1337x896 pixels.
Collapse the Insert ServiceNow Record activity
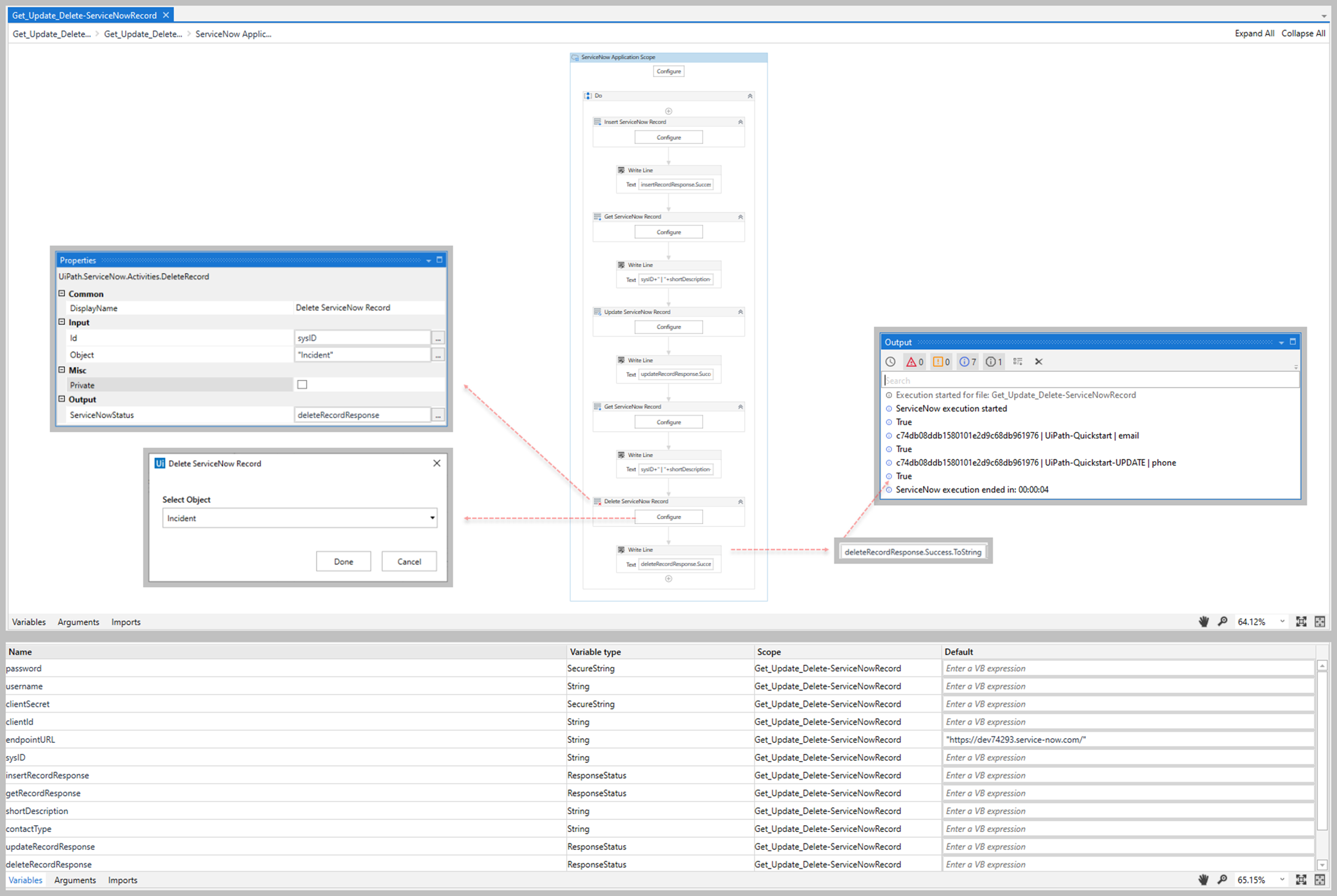tap(740, 121)
